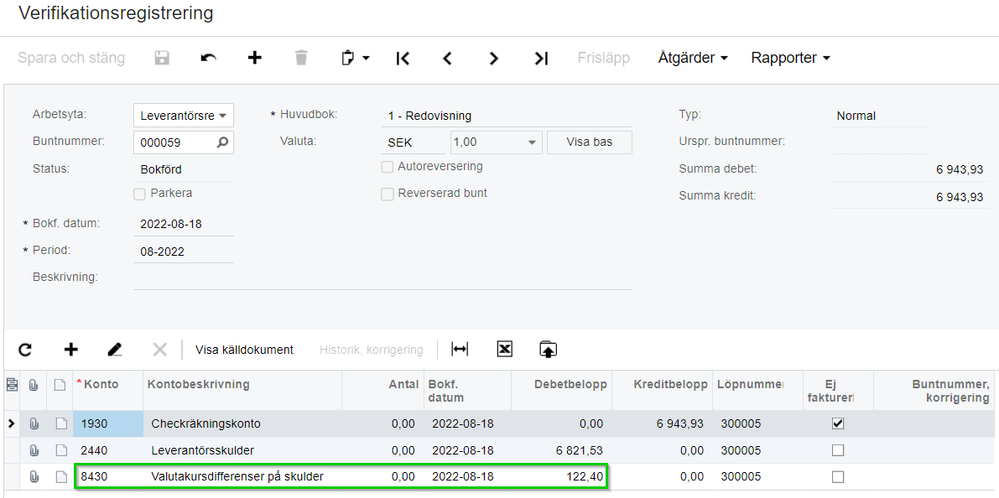999x498 pixels.
Task: Refresh the detail grid
Action: (x=25, y=350)
